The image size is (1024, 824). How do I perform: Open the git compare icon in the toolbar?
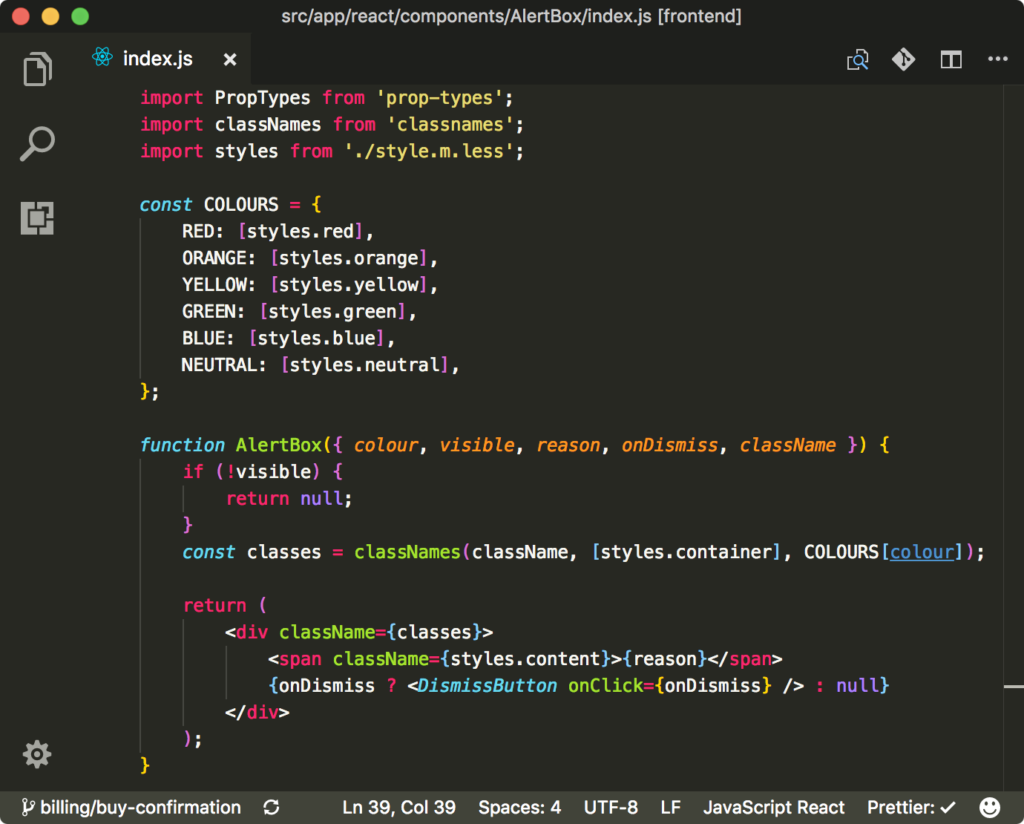[903, 59]
